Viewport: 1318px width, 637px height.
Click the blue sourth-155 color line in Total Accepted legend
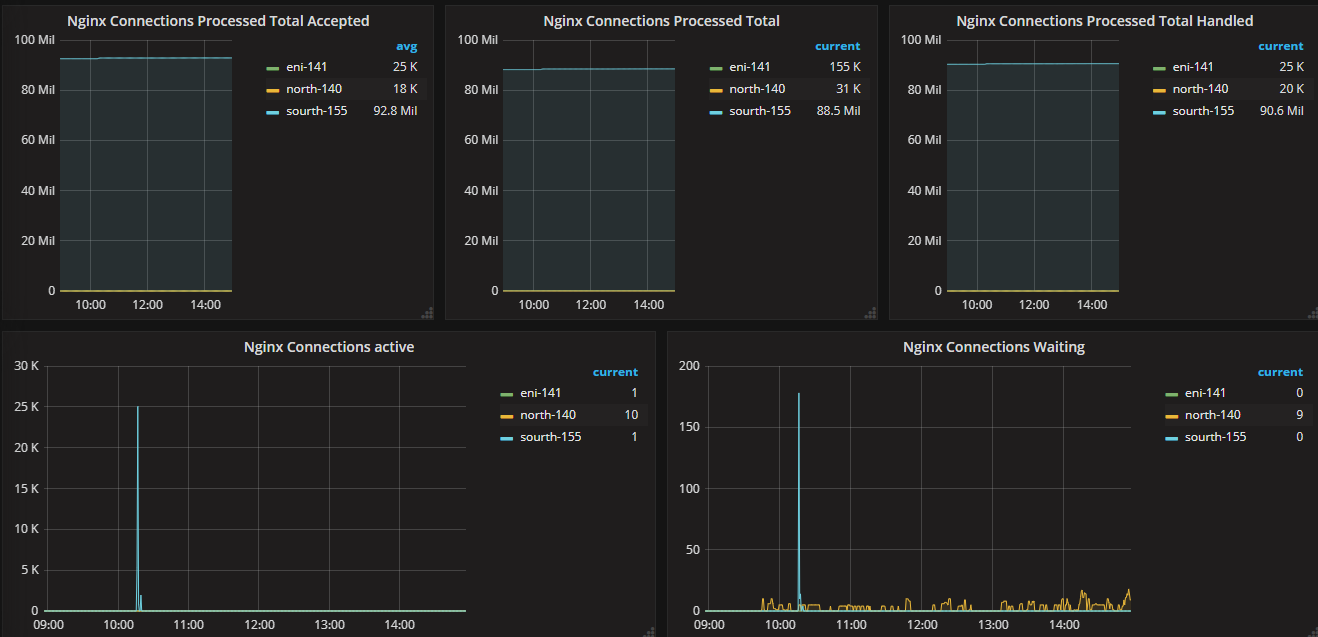(272, 112)
